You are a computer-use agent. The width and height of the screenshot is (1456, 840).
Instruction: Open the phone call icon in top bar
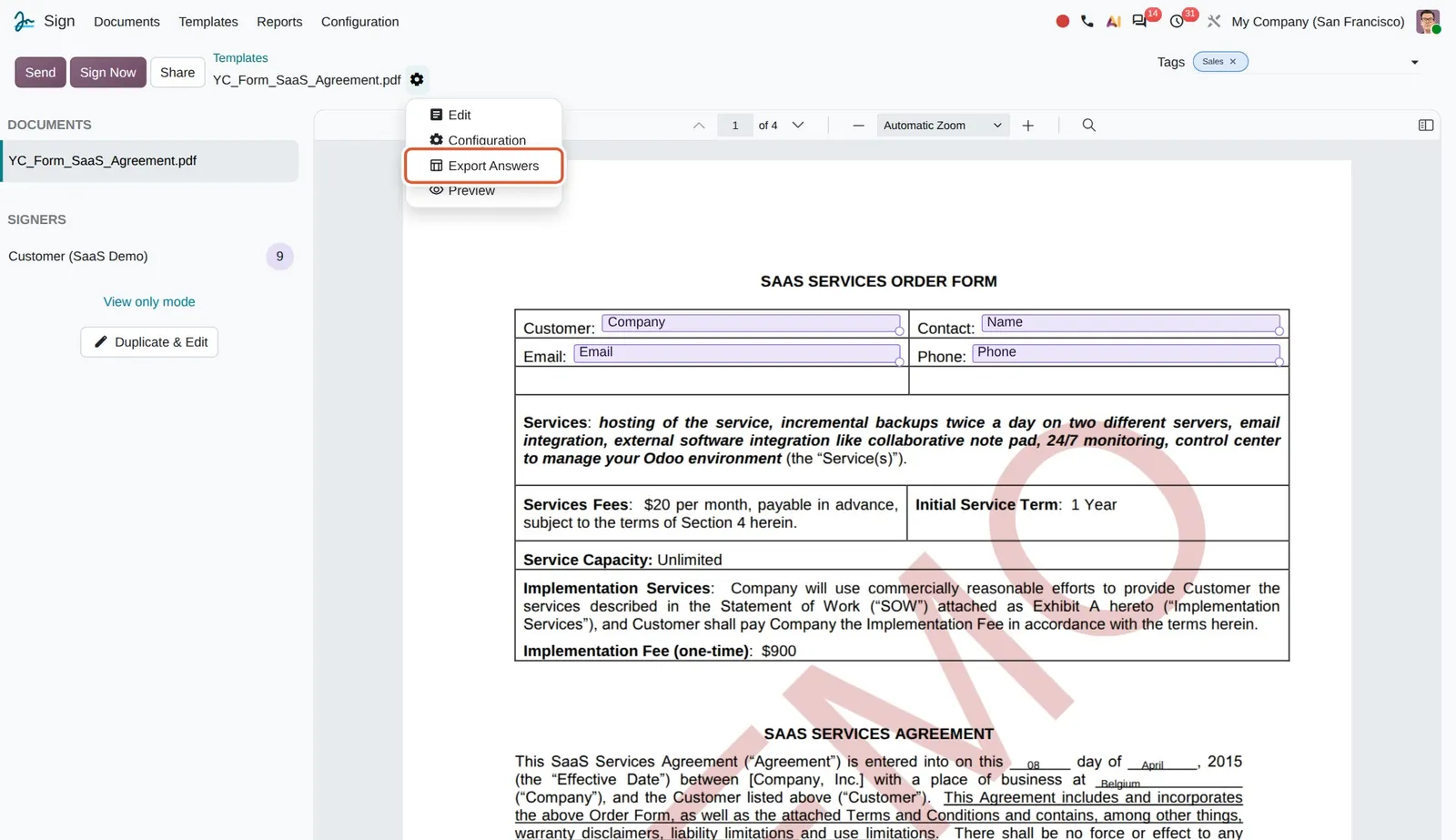point(1087,21)
